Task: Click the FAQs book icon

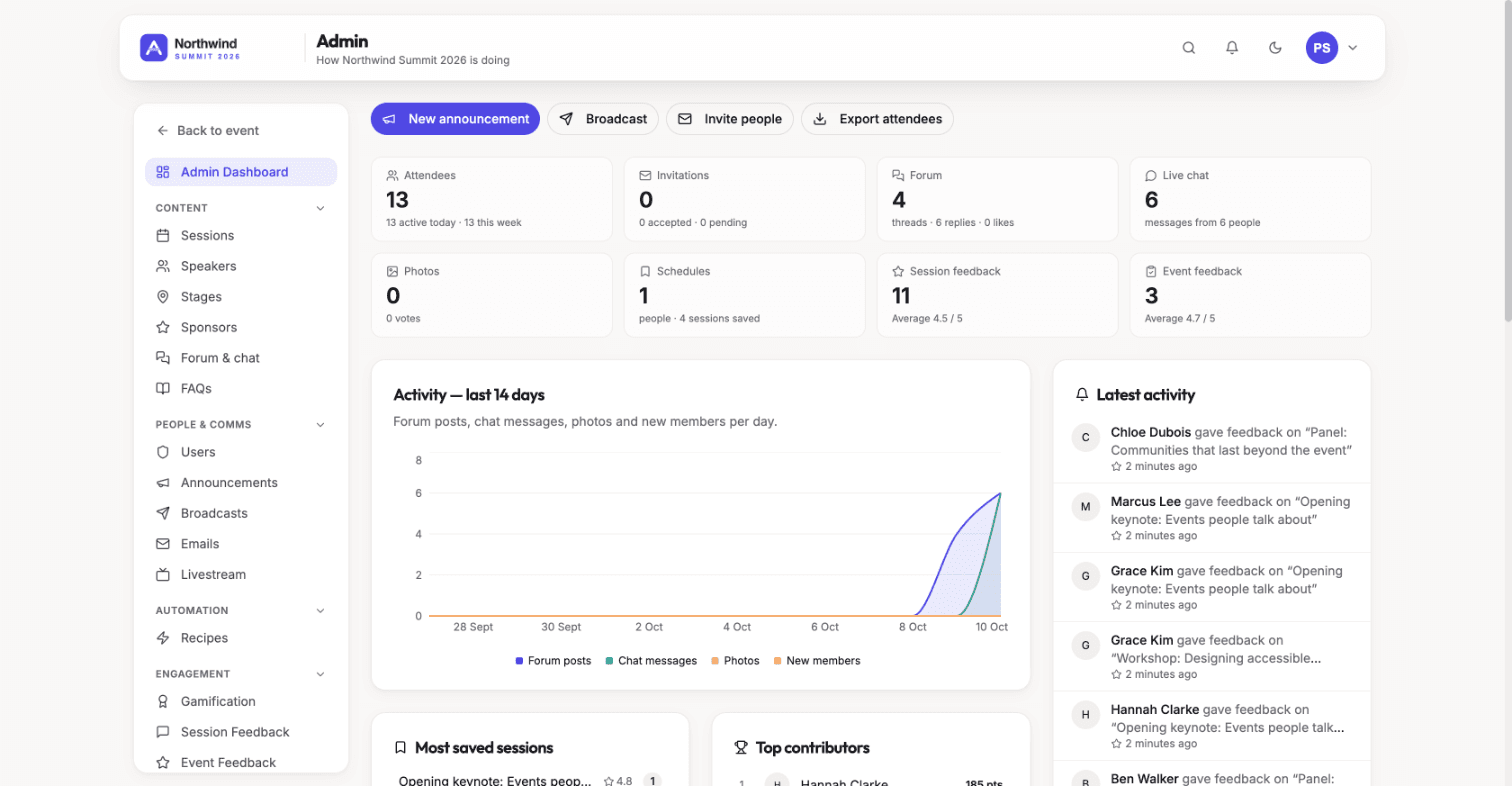Action: 163,388
